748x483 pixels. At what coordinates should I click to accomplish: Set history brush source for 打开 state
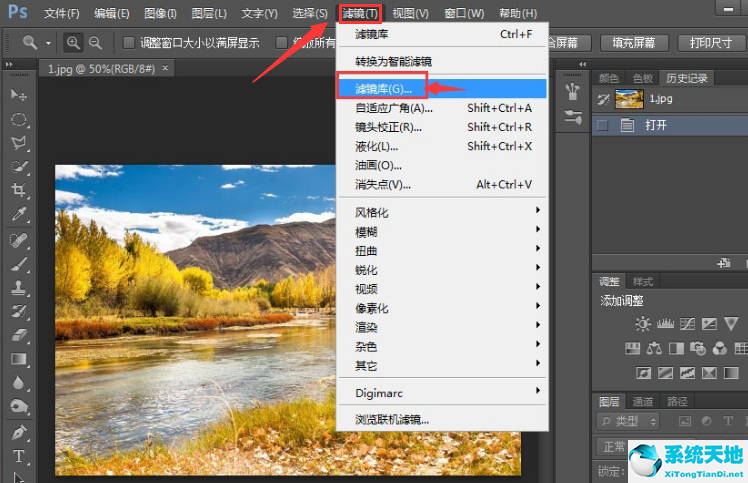point(603,126)
